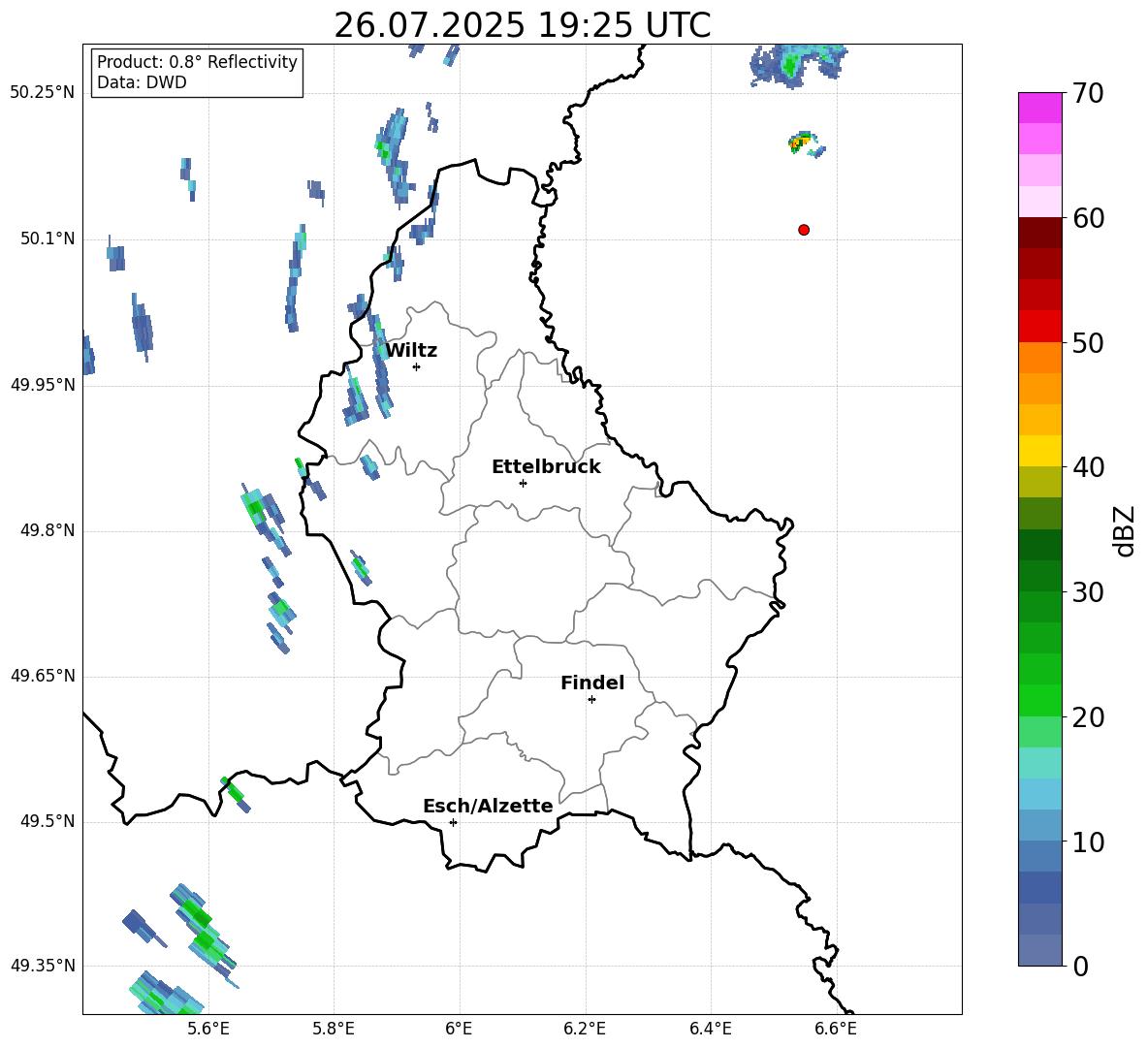
Task: Click the yellow band just above 40 dBZ
Action: (x=1039, y=451)
